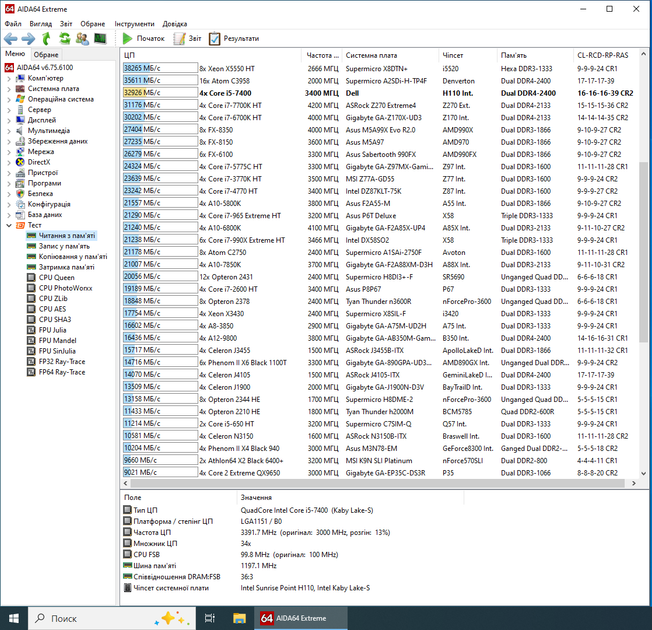Click the CPU ZLib benchmark icon
The height and width of the screenshot is (630, 652).
pyautogui.click(x=31, y=299)
